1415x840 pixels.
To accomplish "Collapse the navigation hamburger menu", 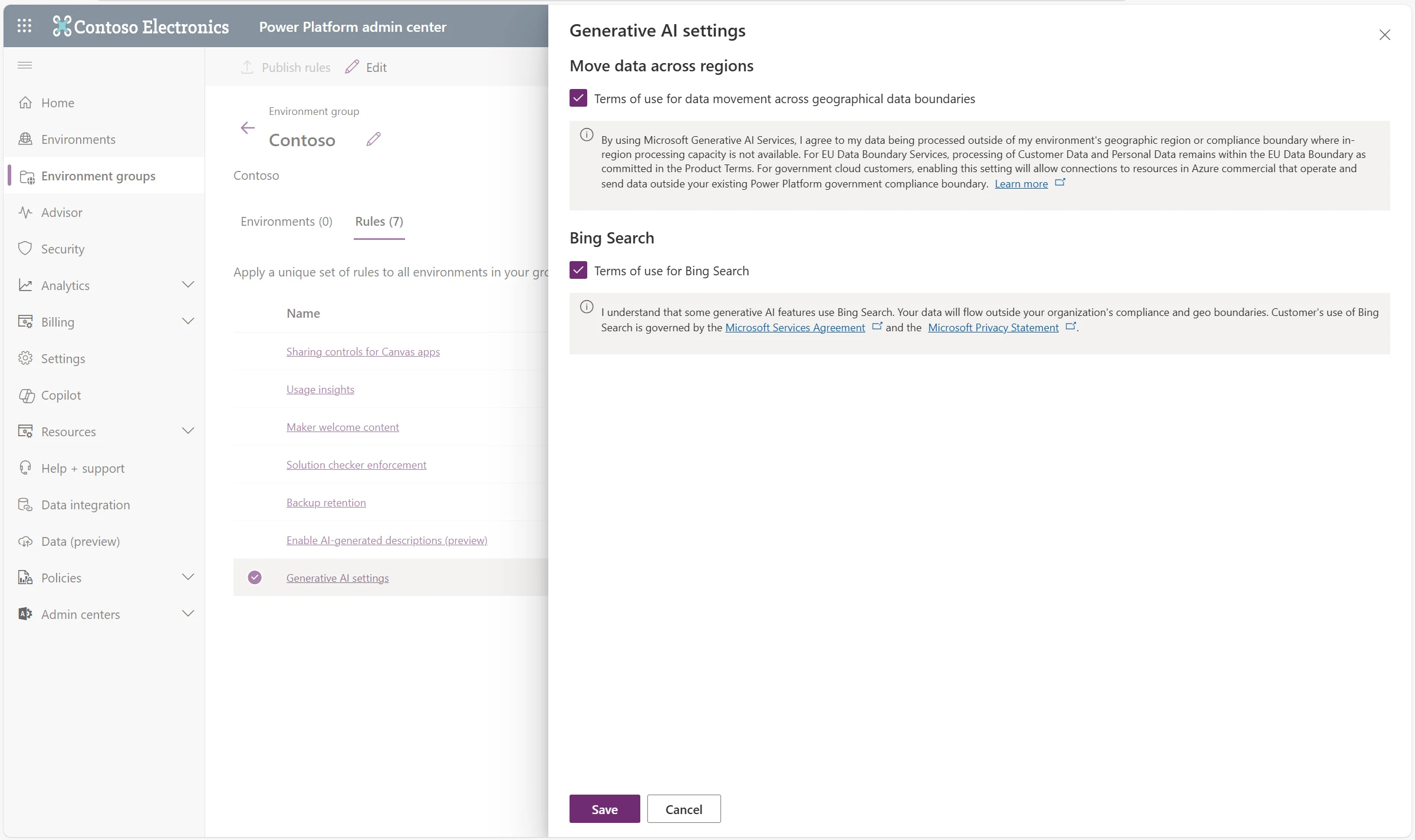I will [25, 65].
